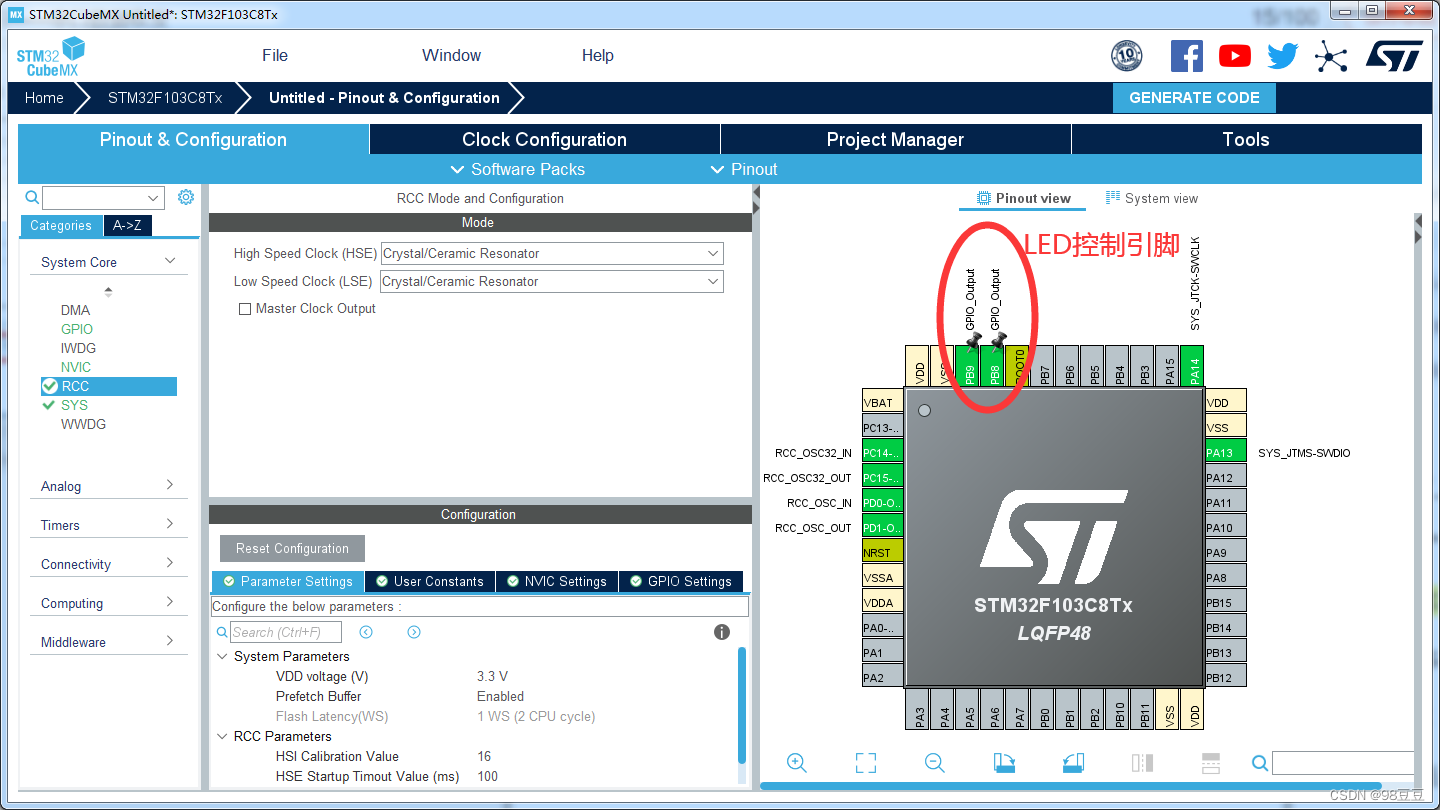Open the Pinout dropdown menu
The height and width of the screenshot is (810, 1440).
click(744, 170)
